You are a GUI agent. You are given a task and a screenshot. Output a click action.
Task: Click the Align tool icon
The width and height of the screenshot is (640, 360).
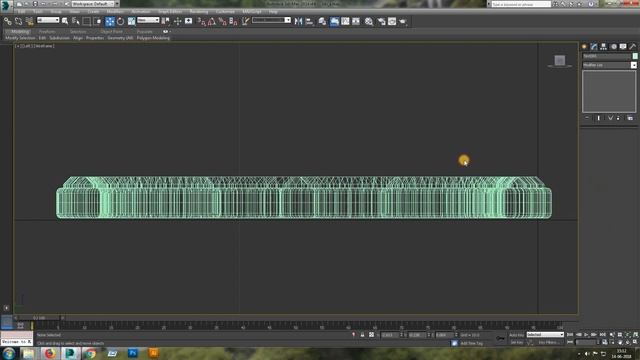point(309,21)
